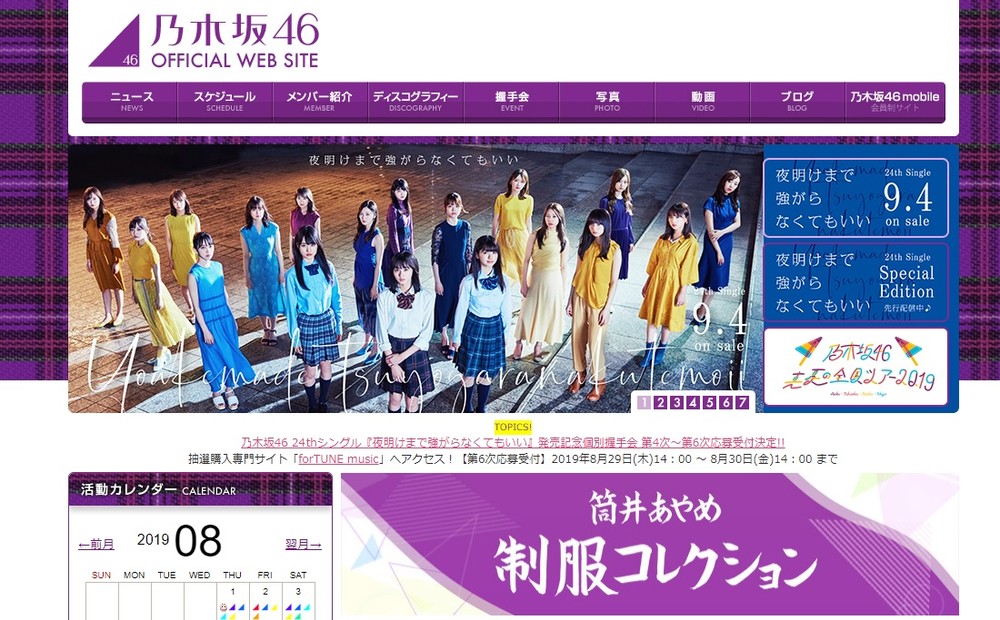Open the ディスコグラフィー DISCOGRAPHY section
This screenshot has height=620, width=1000.
tap(416, 98)
